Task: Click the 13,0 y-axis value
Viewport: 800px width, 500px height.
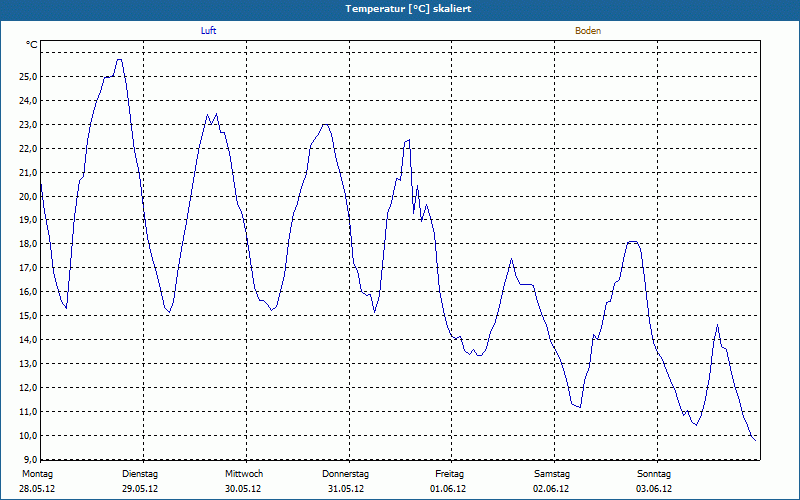Action: point(29,364)
